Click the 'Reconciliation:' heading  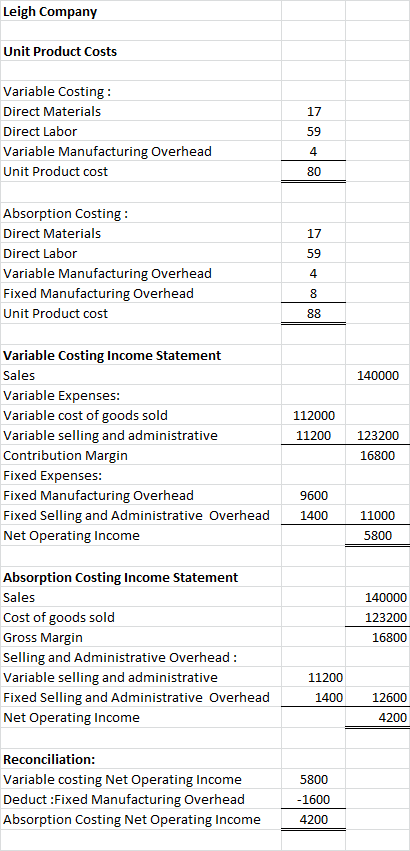[49, 759]
